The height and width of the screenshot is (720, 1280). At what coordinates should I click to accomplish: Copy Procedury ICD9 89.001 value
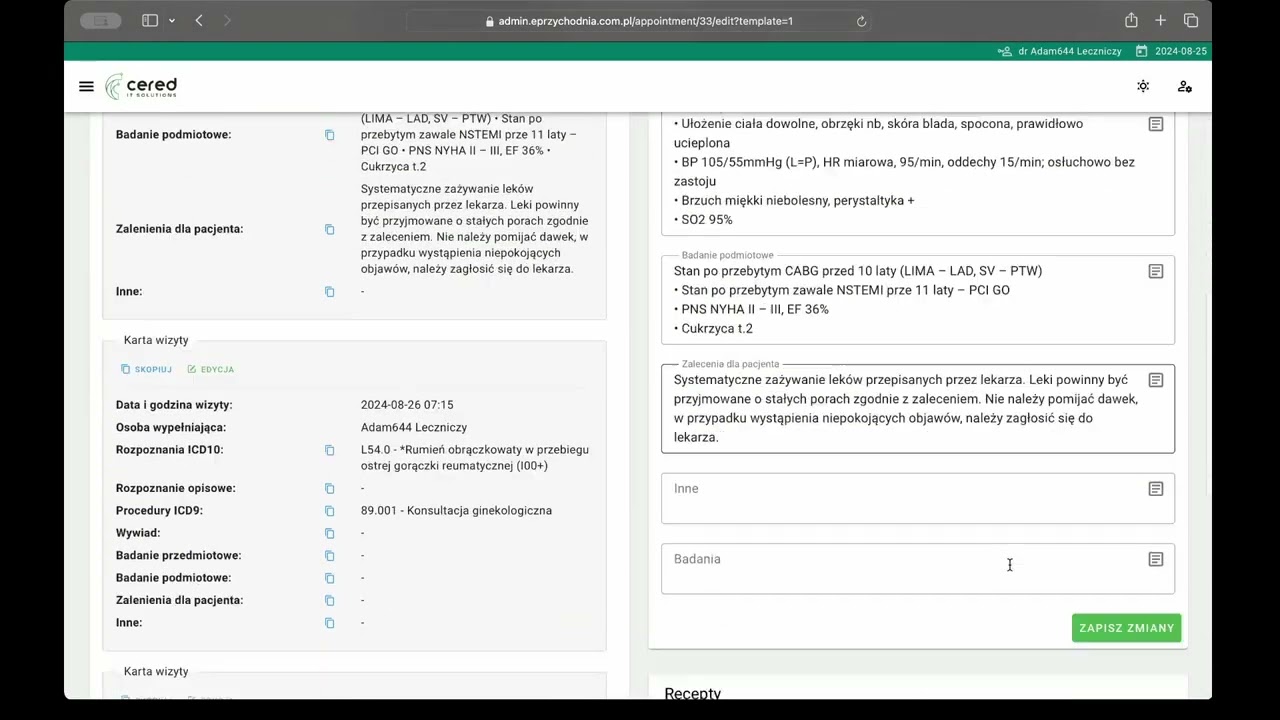point(329,511)
